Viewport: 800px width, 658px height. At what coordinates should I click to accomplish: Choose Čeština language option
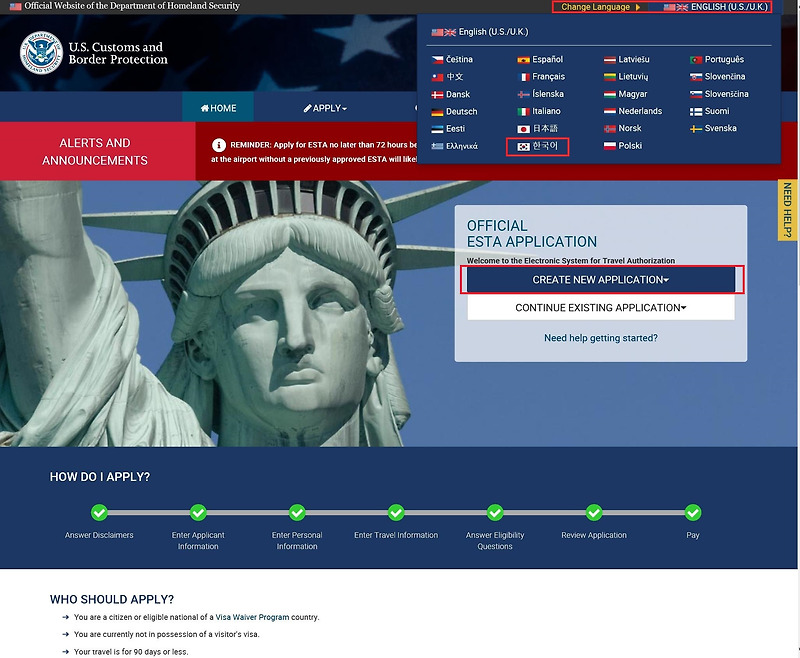[x=452, y=59]
